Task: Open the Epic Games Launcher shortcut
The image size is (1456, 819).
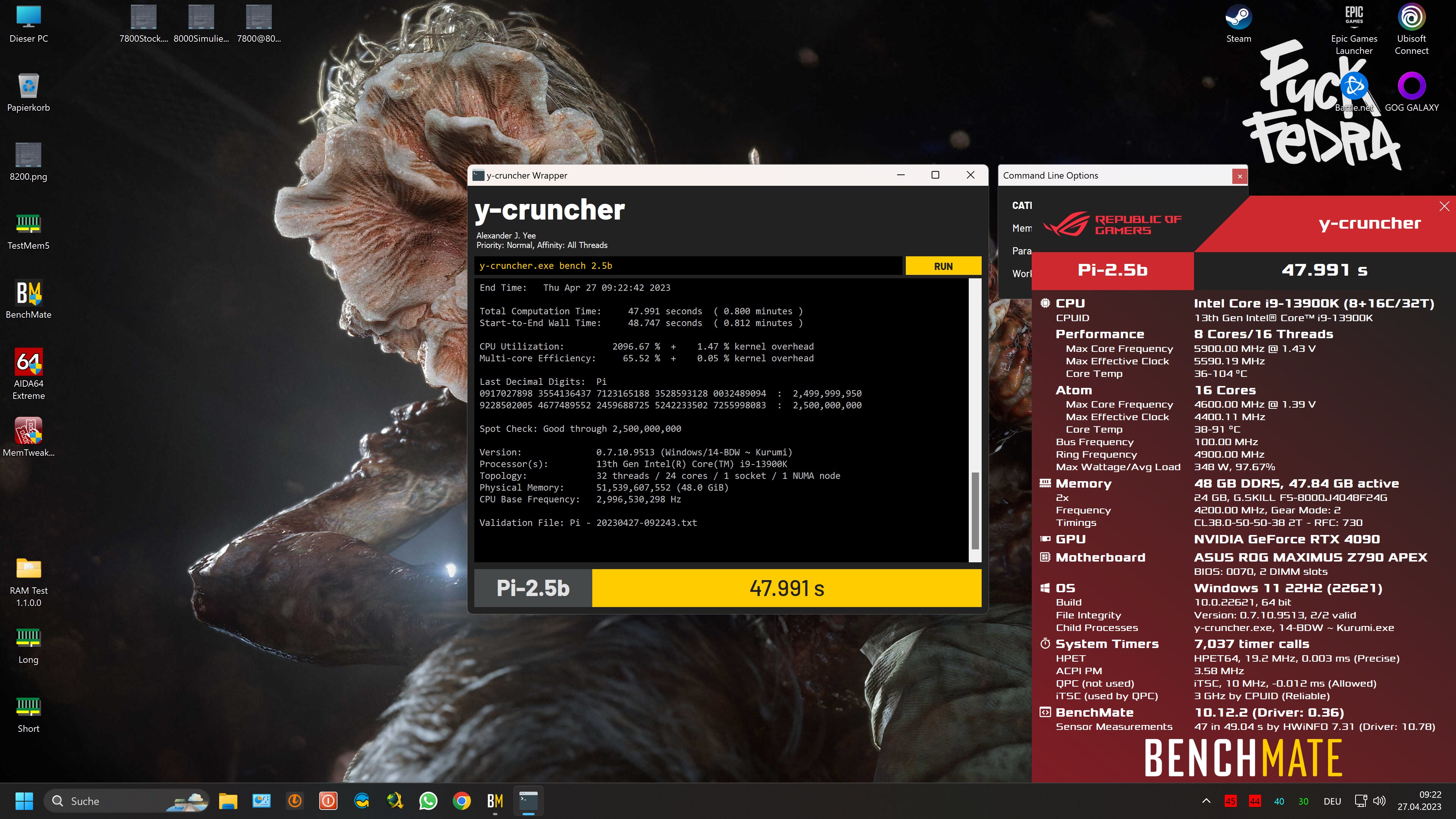Action: pos(1354,30)
